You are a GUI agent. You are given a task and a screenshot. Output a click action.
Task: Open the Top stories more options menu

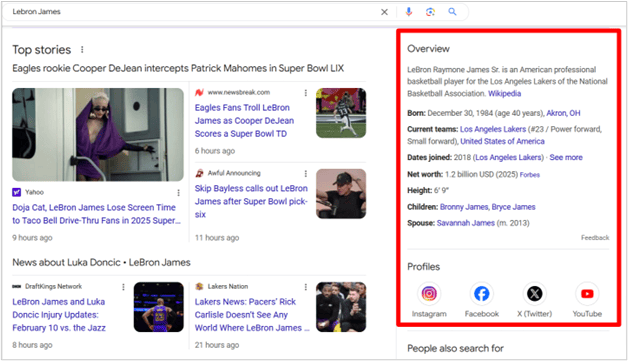pyautogui.click(x=82, y=49)
